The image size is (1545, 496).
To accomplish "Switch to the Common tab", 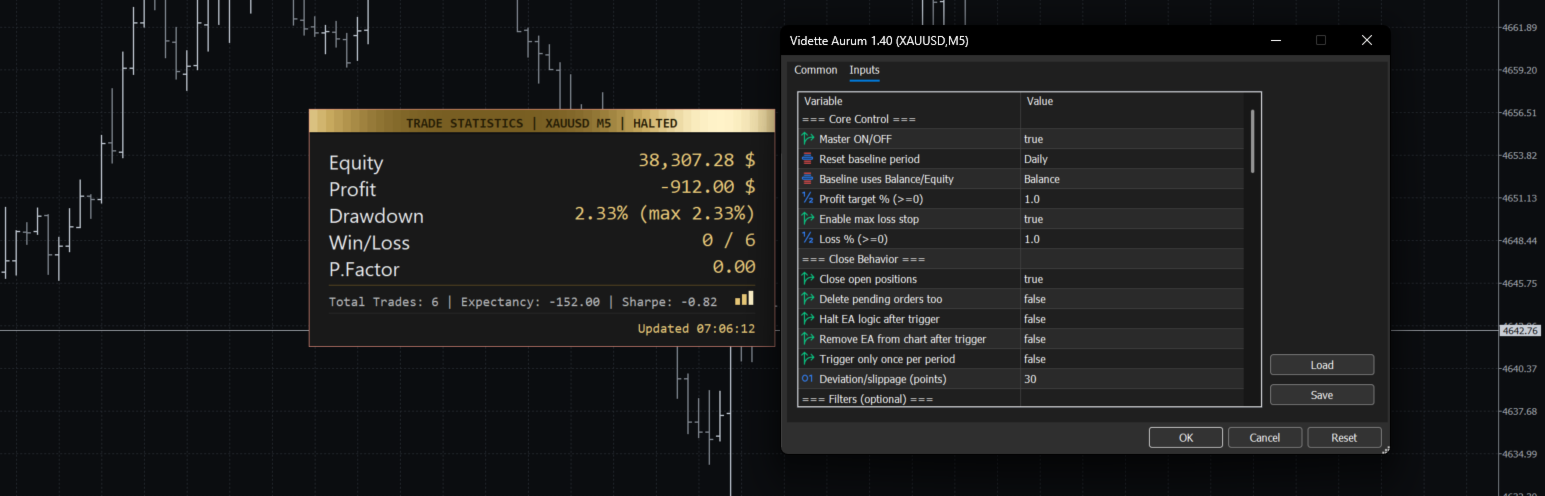I will 816,70.
